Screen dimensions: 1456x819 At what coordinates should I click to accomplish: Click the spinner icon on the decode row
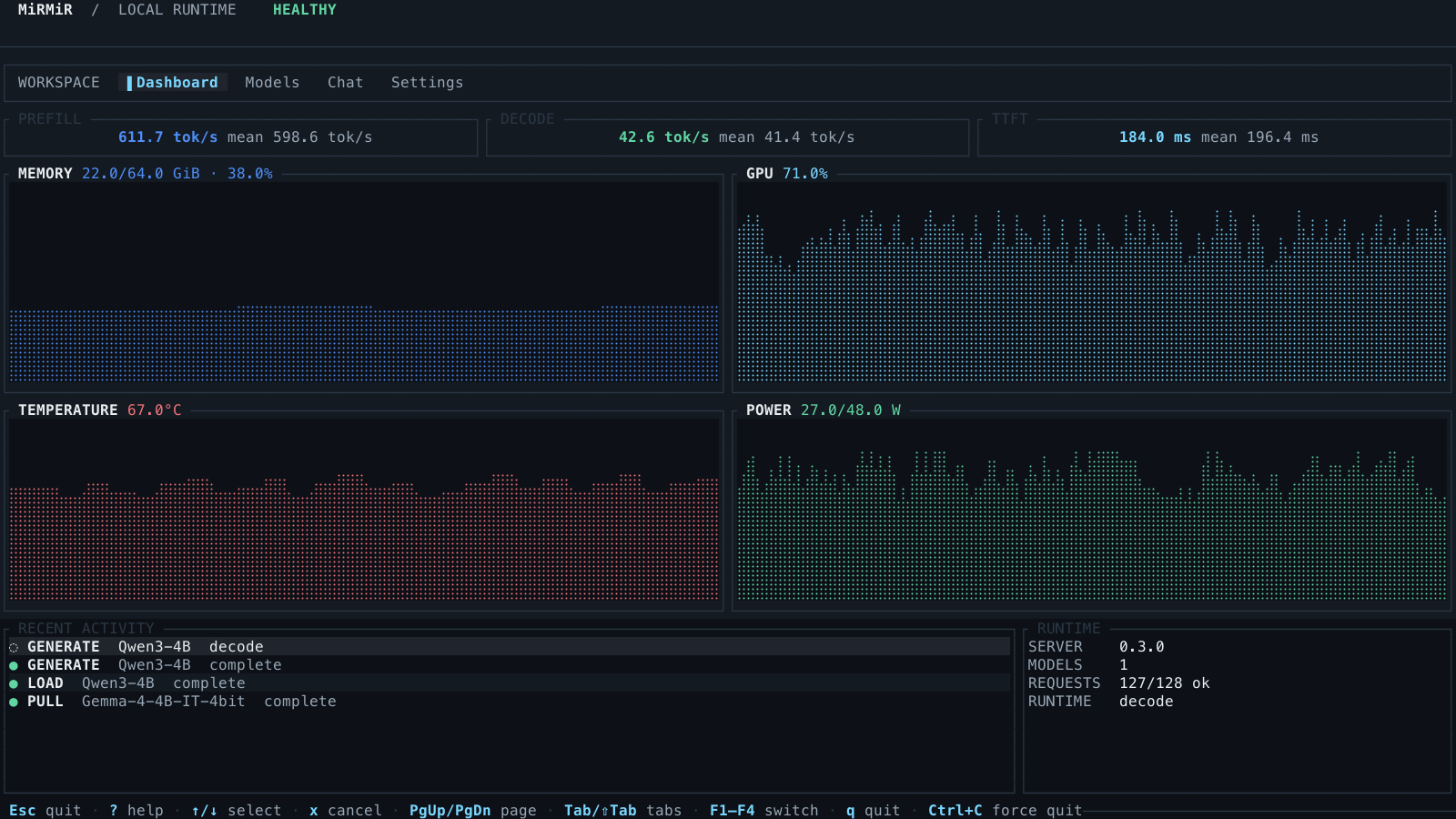(x=14, y=648)
